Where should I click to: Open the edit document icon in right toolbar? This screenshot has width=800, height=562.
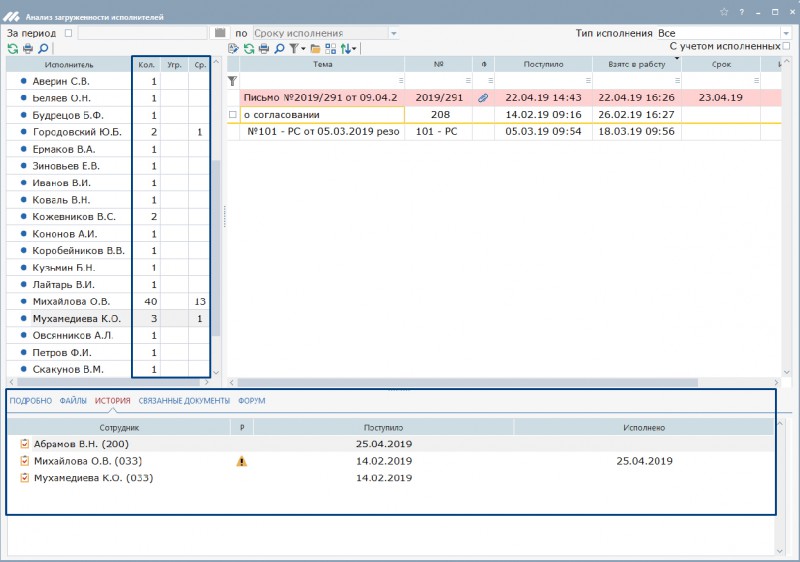pyautogui.click(x=233, y=48)
